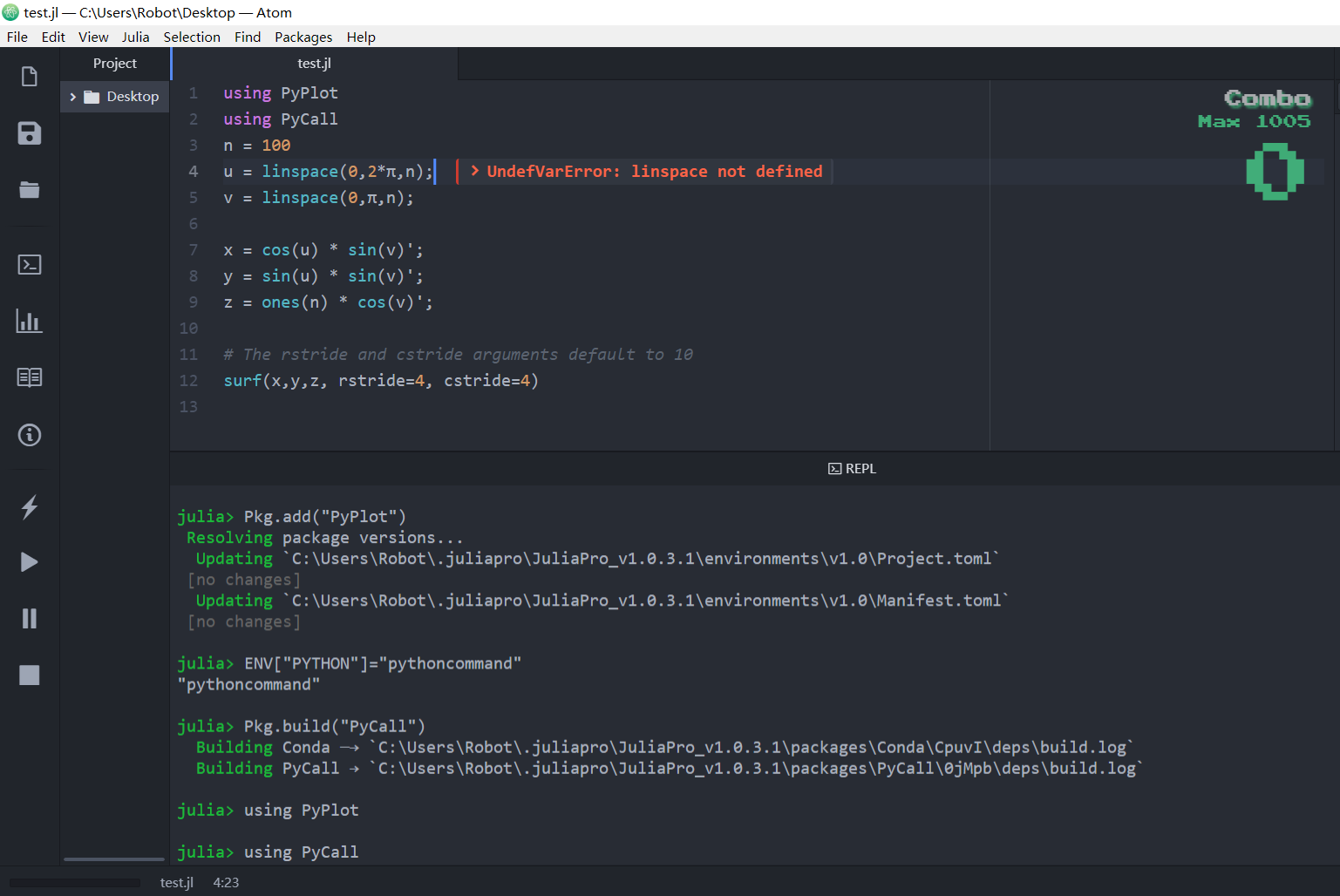
Task: Open the Documentation browser icon
Action: (x=29, y=377)
